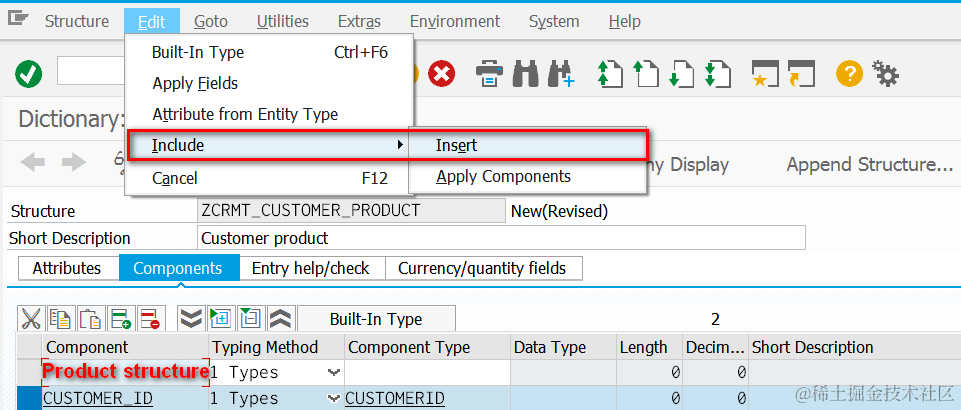Image resolution: width=961 pixels, height=410 pixels.
Task: Click the Typing Method column header
Action: coord(276,347)
